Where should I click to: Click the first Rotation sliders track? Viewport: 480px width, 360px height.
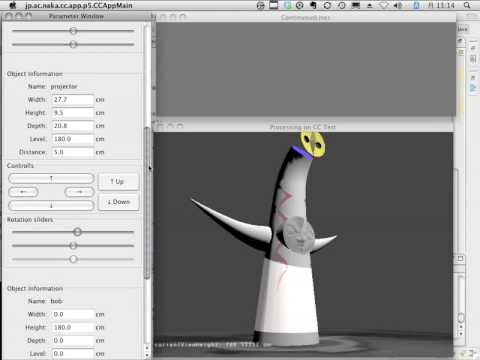(x=73, y=232)
